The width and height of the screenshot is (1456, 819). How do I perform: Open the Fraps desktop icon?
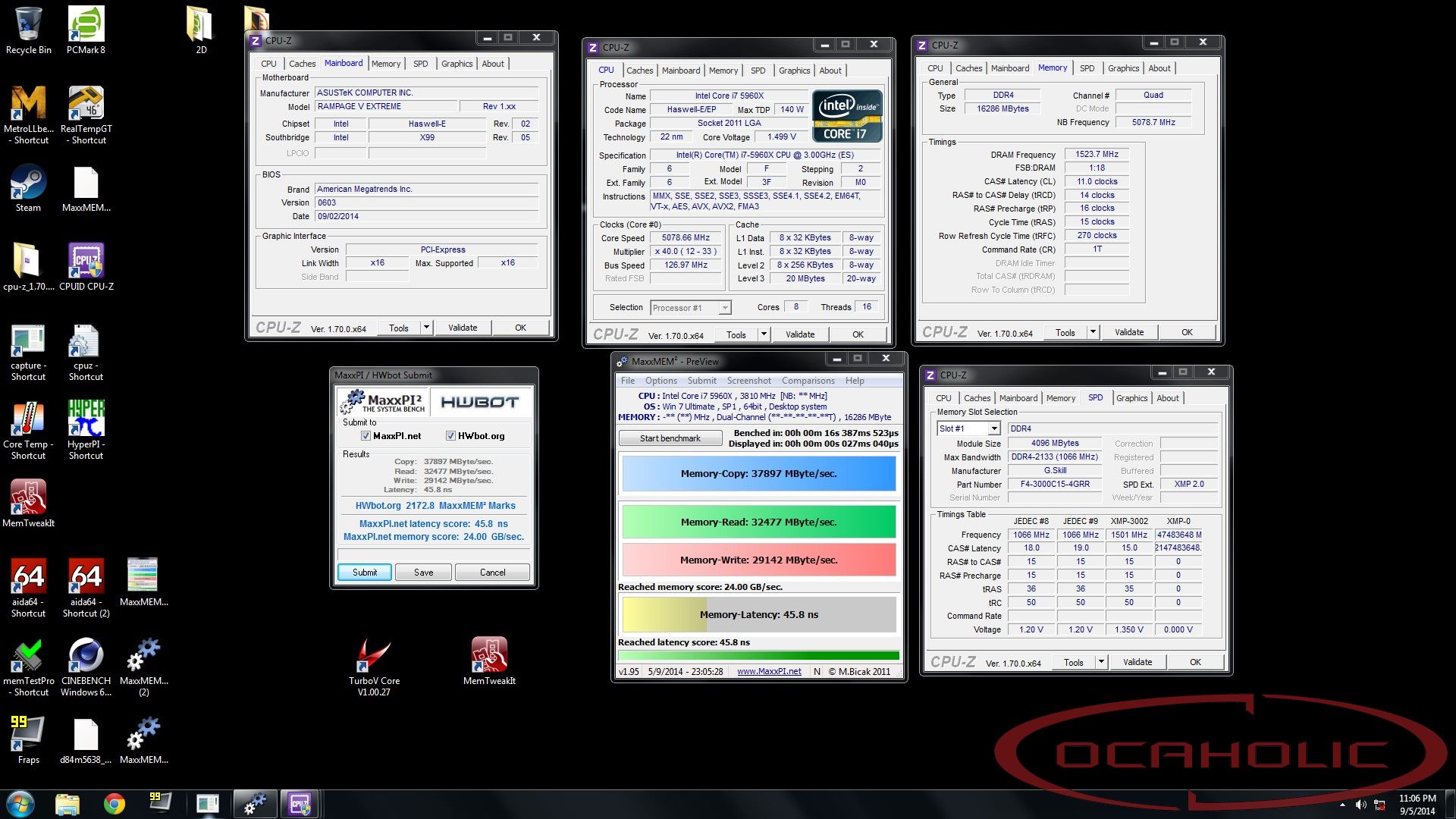pyautogui.click(x=28, y=740)
